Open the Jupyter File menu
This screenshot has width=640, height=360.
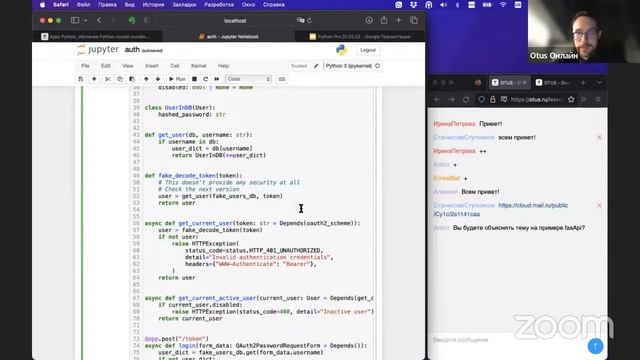(x=85, y=66)
